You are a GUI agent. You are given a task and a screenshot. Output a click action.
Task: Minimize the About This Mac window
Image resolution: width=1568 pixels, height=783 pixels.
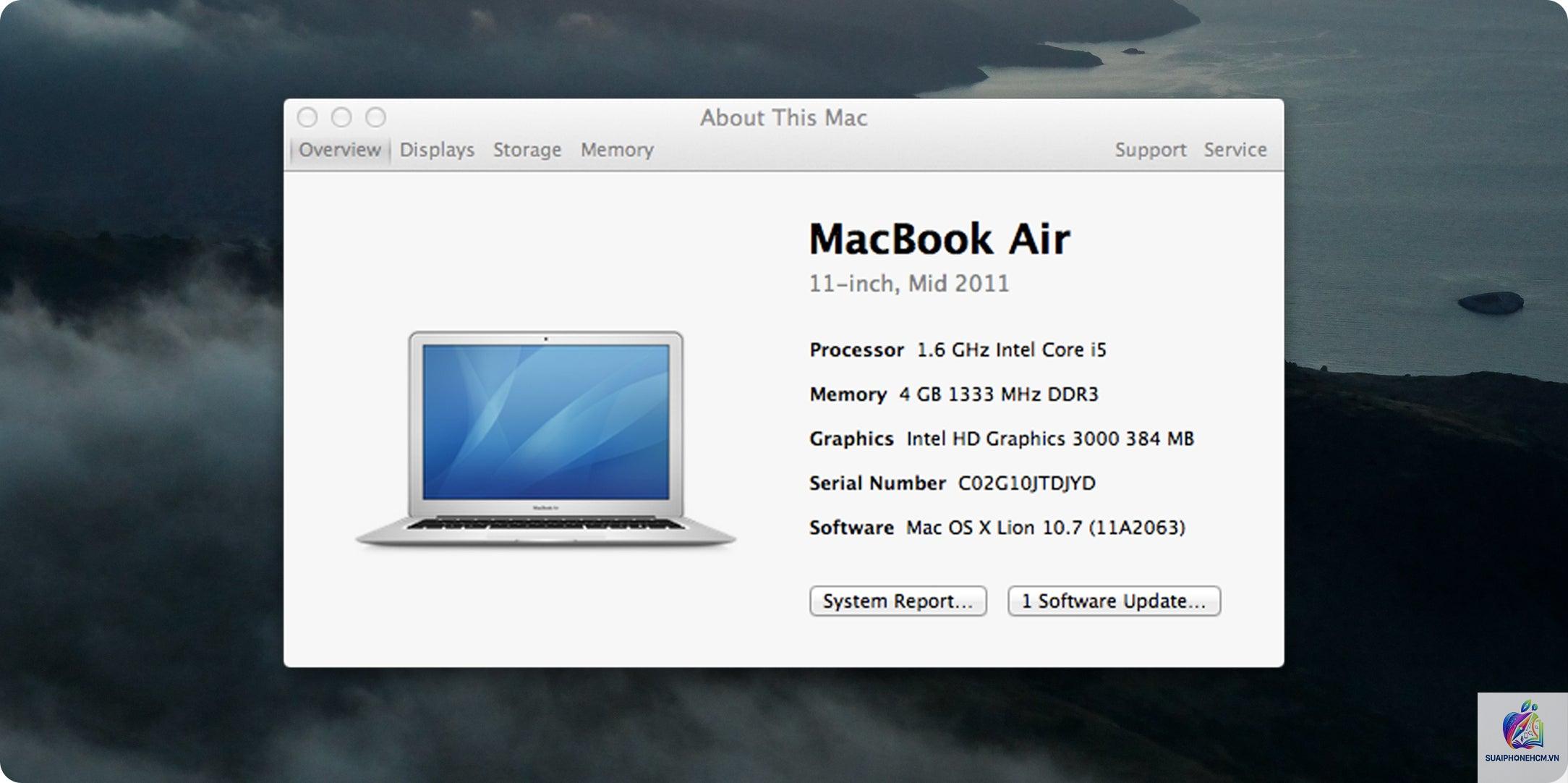point(341,117)
